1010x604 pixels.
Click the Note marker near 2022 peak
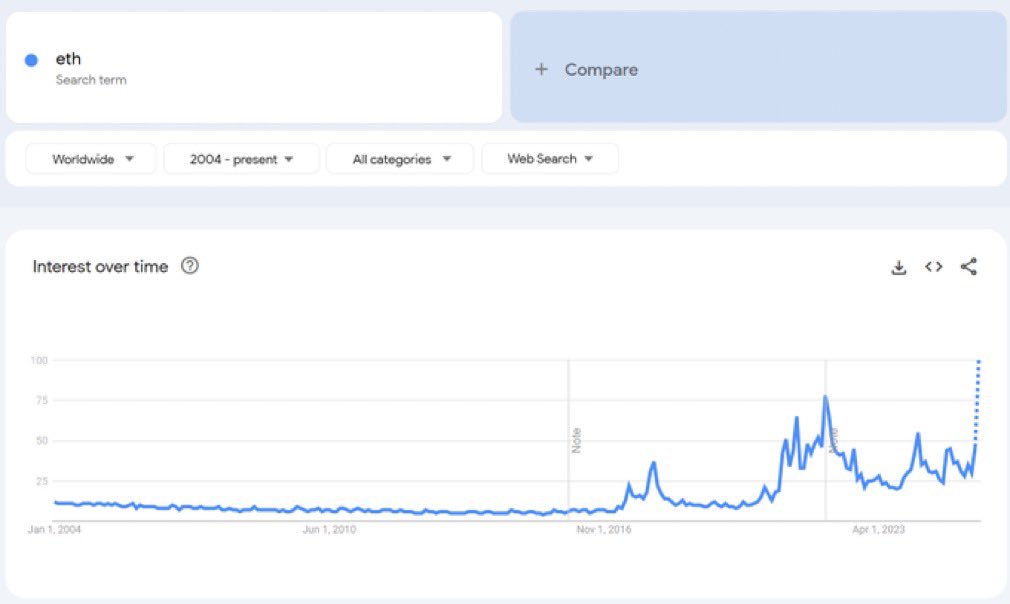pos(834,442)
